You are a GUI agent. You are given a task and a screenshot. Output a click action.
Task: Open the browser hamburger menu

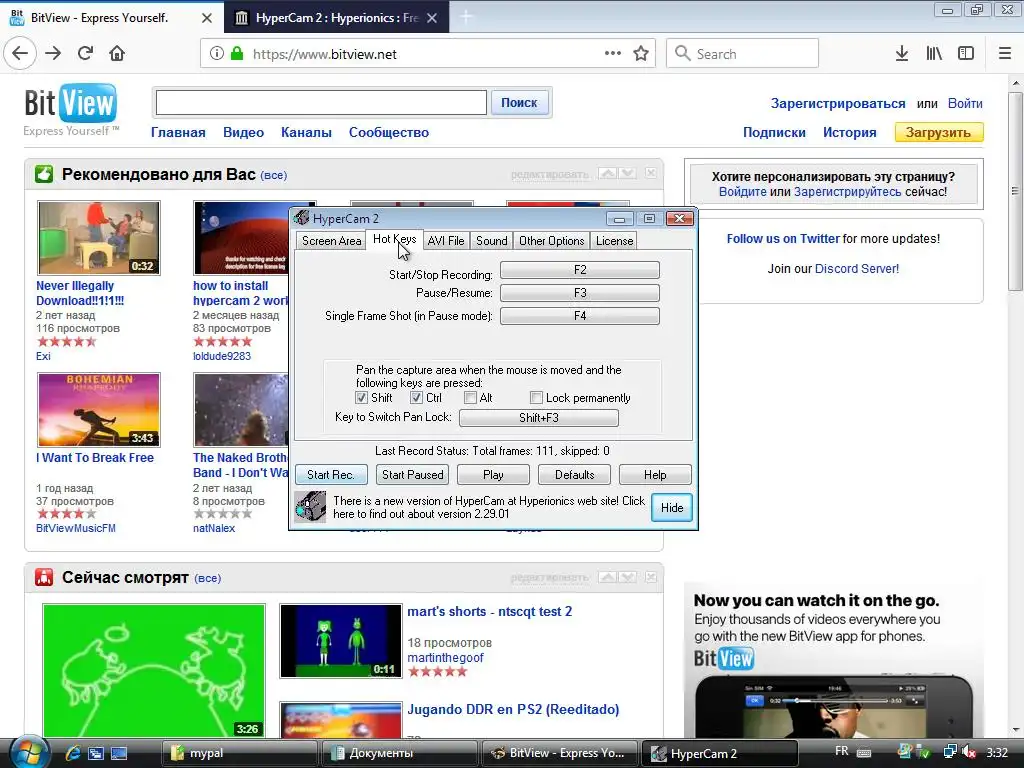(x=1005, y=54)
